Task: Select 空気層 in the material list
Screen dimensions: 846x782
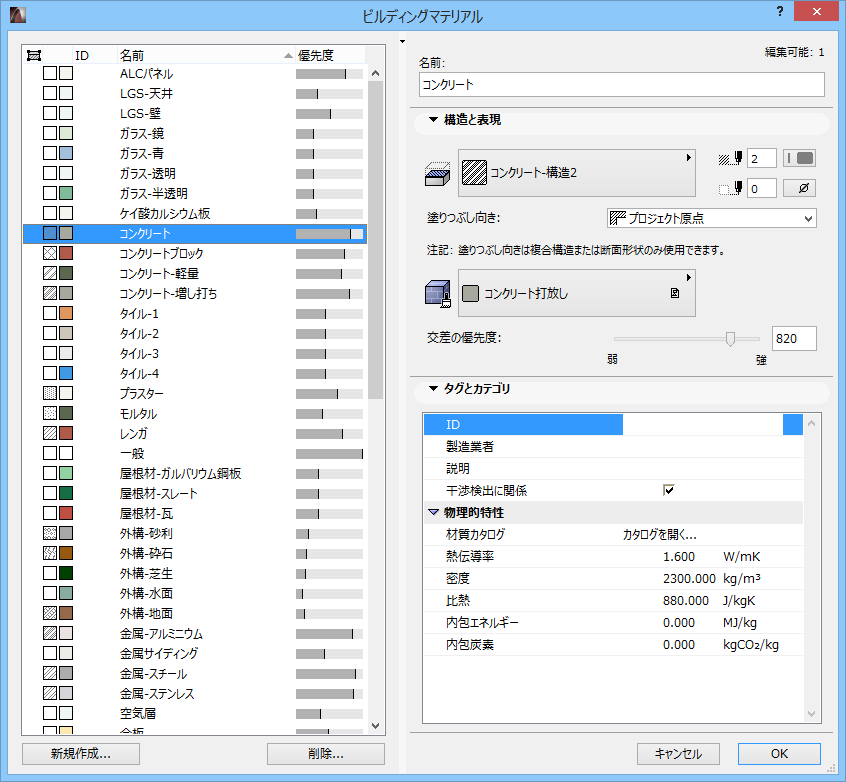Action: [195, 713]
